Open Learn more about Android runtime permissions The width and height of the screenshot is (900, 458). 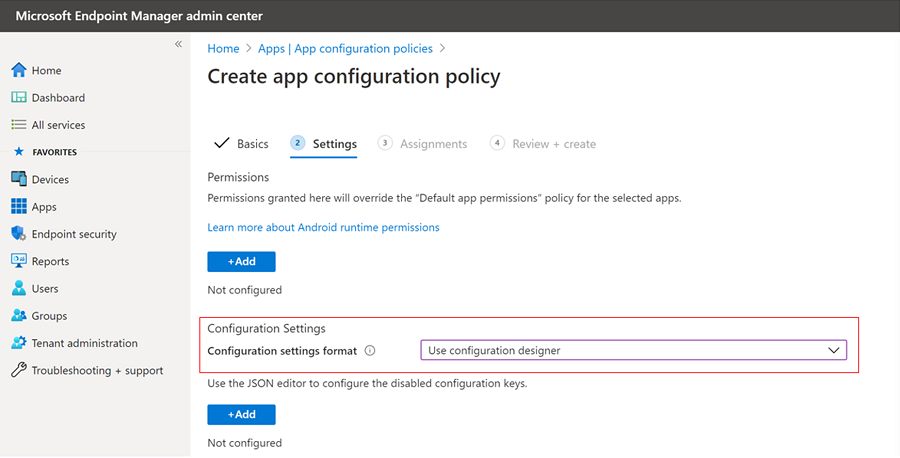[x=323, y=227]
